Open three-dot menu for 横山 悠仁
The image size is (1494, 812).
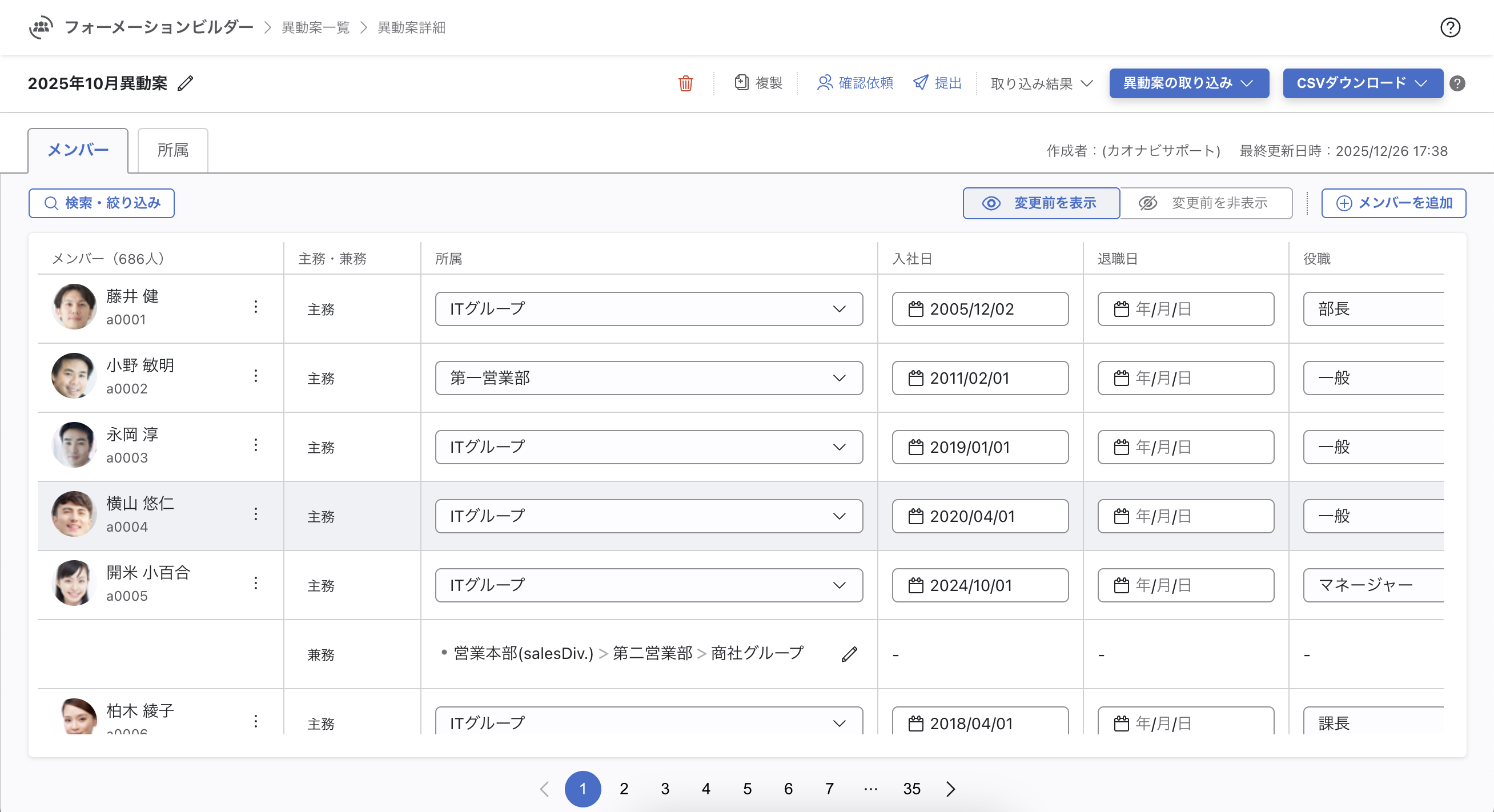click(255, 514)
